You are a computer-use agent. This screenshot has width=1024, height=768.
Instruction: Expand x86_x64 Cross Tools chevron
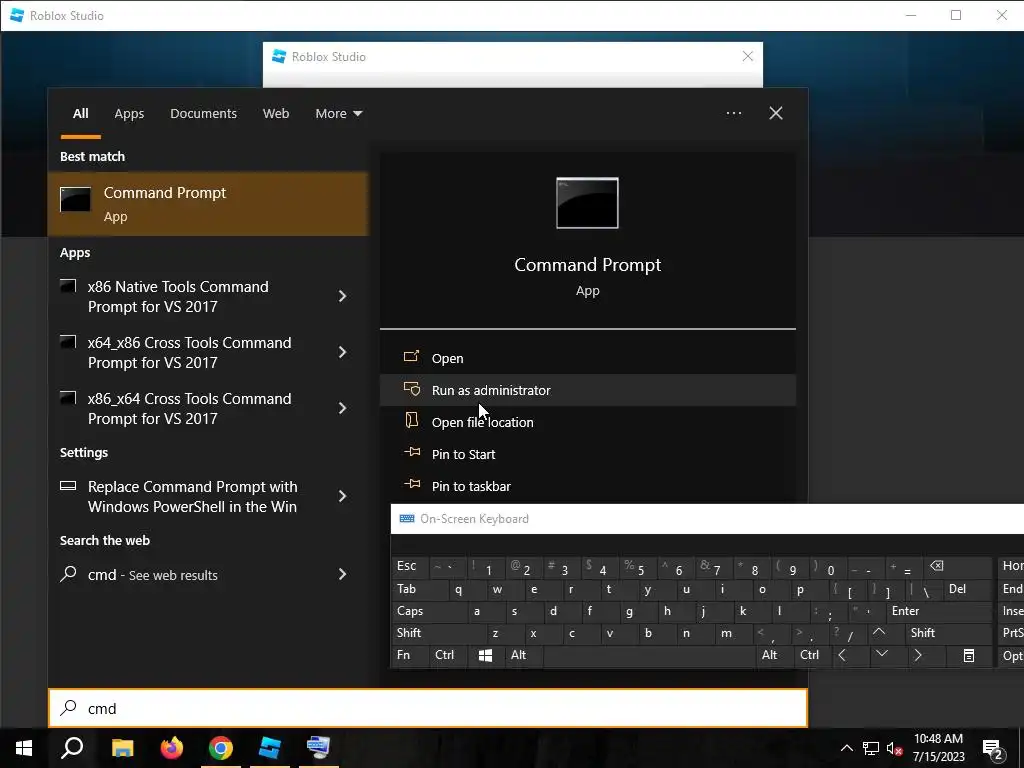pos(342,409)
